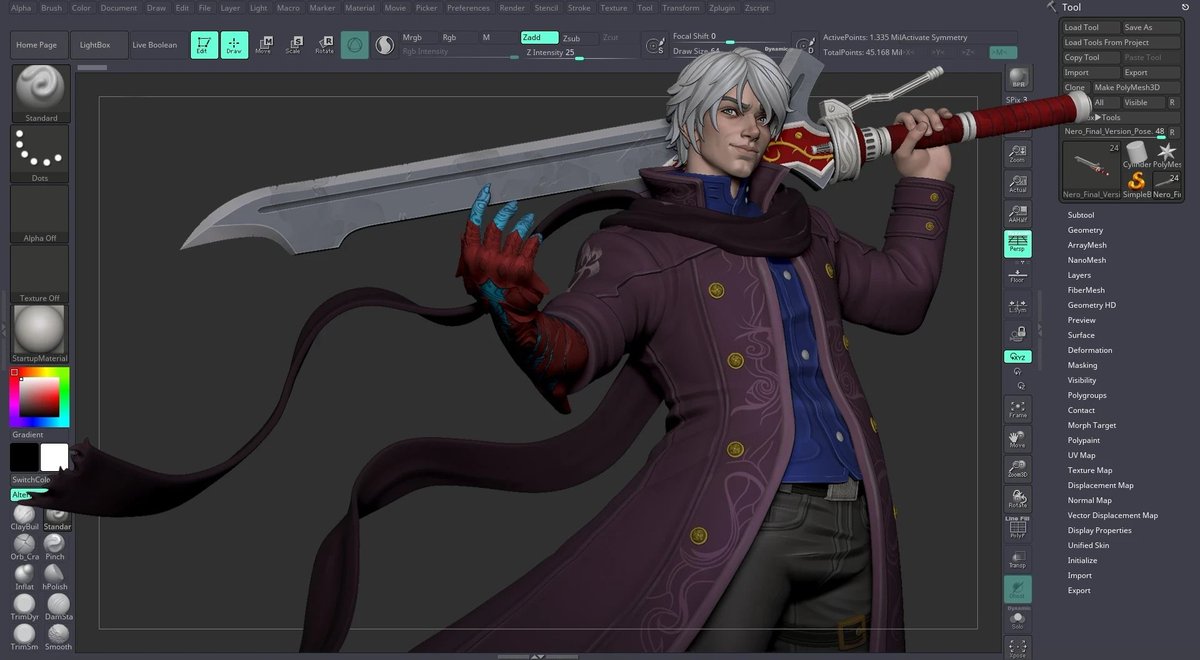Screen dimensions: 1200x660
Task: Click the Xpose icon
Action: point(1018,648)
